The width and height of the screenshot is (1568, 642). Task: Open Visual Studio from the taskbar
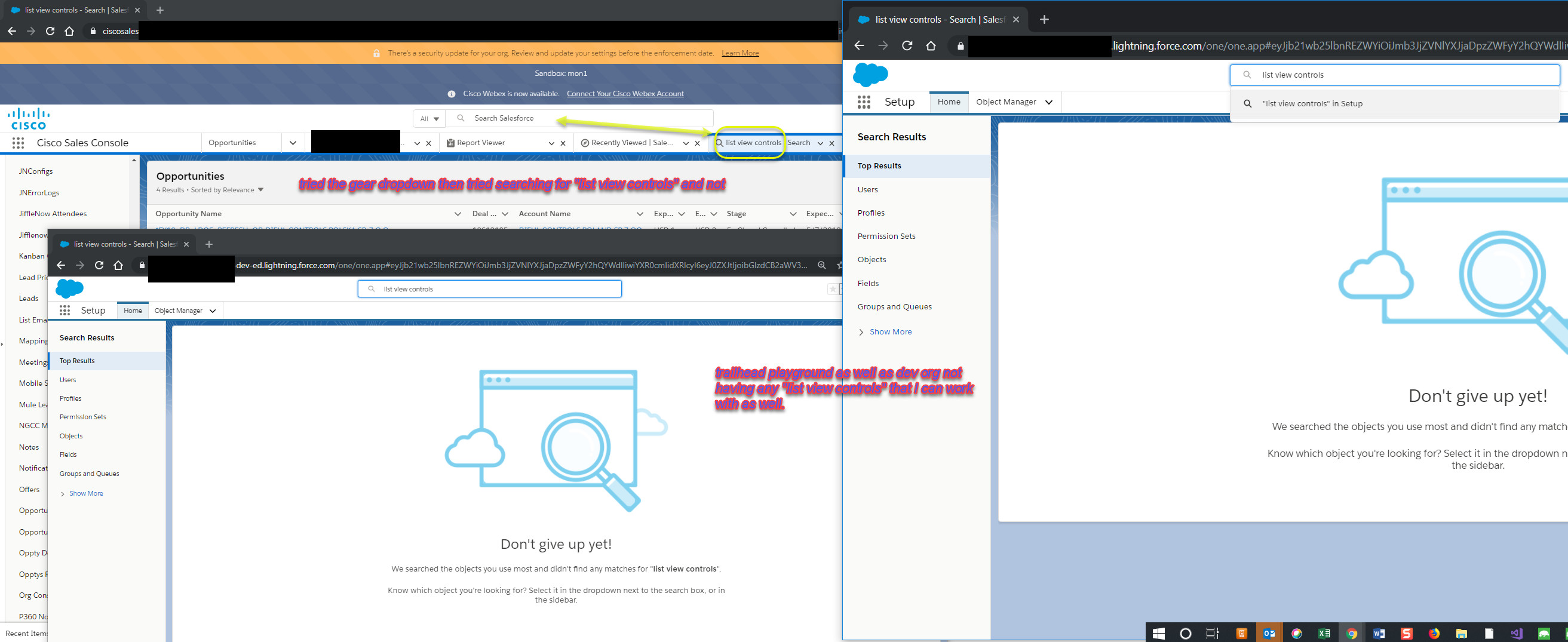pos(1516,634)
